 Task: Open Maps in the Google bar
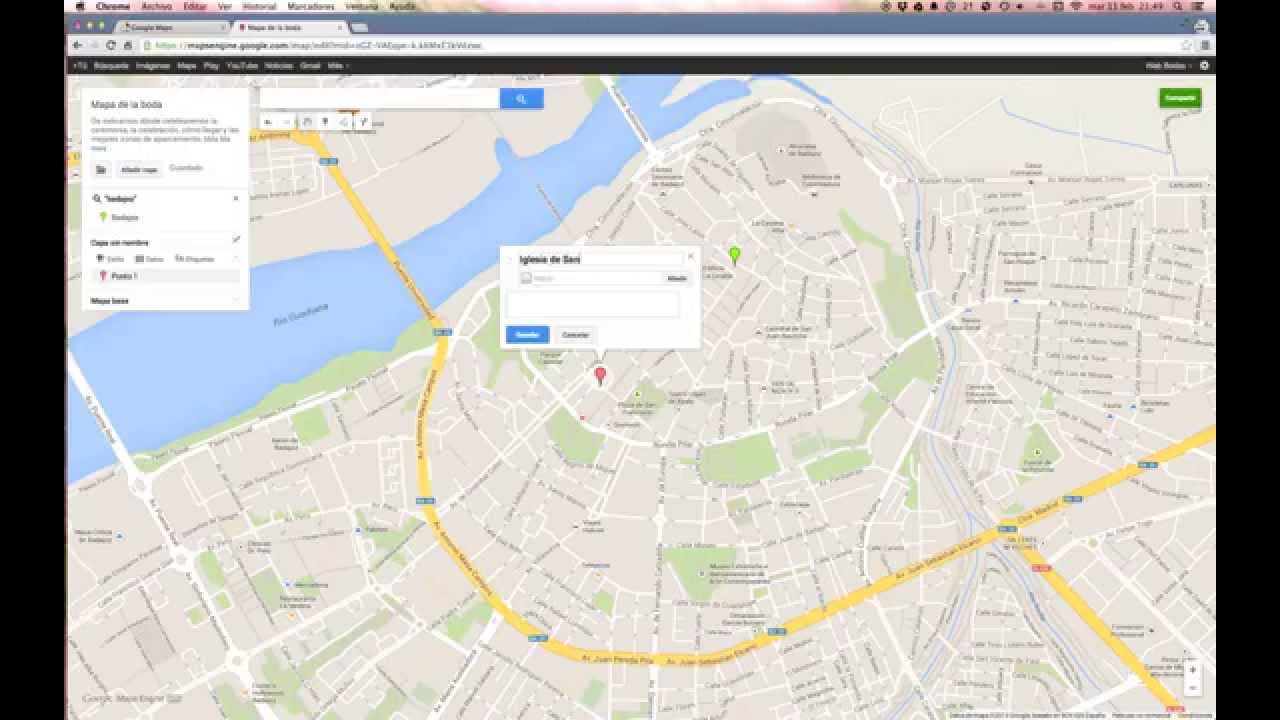tap(187, 65)
